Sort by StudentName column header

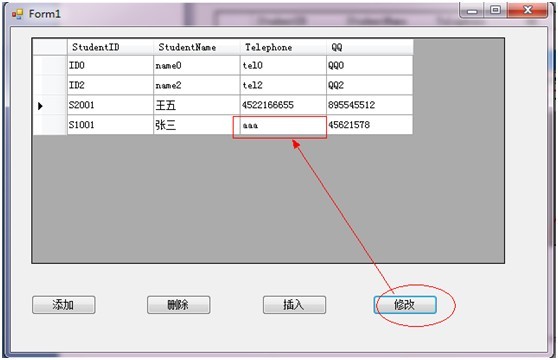click(197, 47)
